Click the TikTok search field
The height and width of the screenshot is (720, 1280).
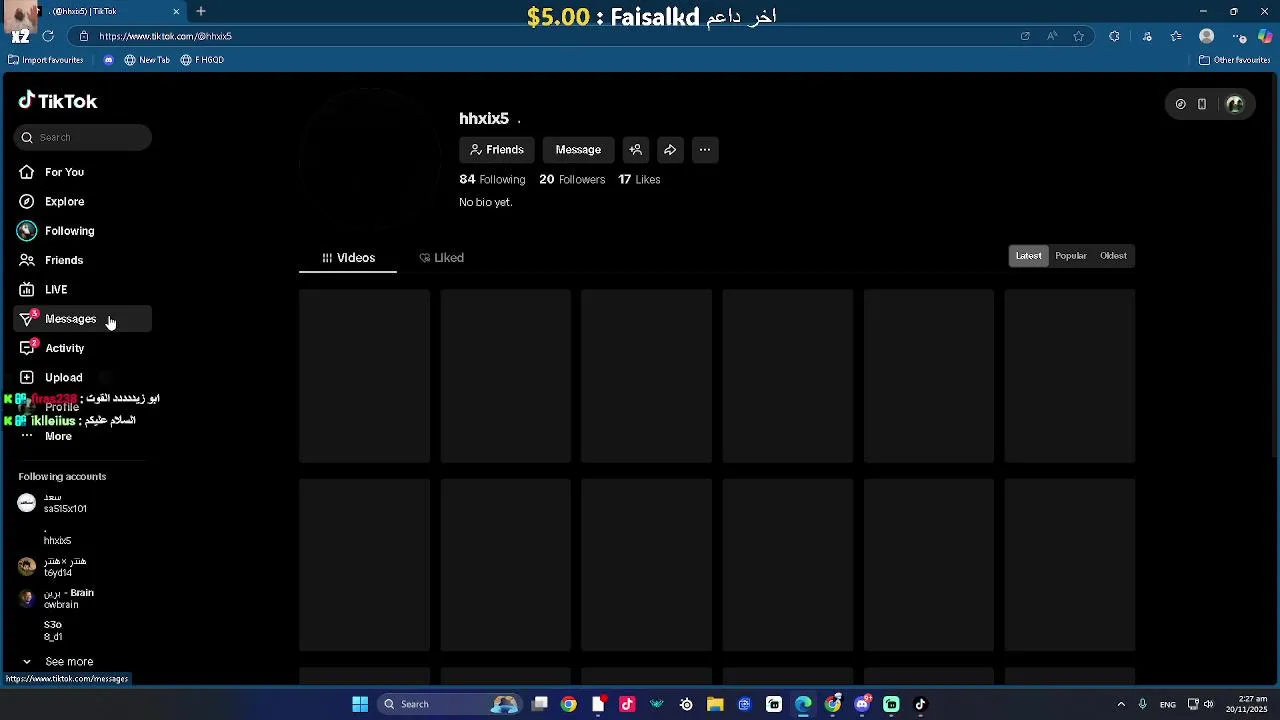click(83, 137)
